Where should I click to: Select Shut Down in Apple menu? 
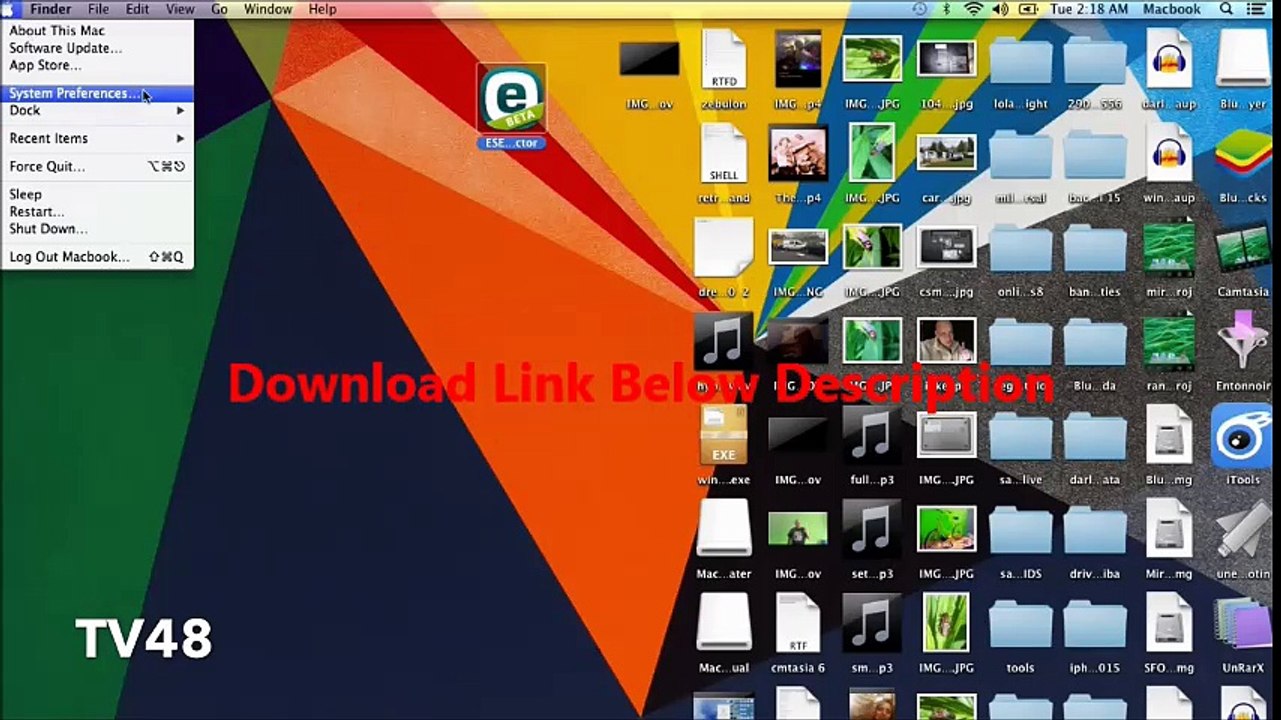[97, 229]
